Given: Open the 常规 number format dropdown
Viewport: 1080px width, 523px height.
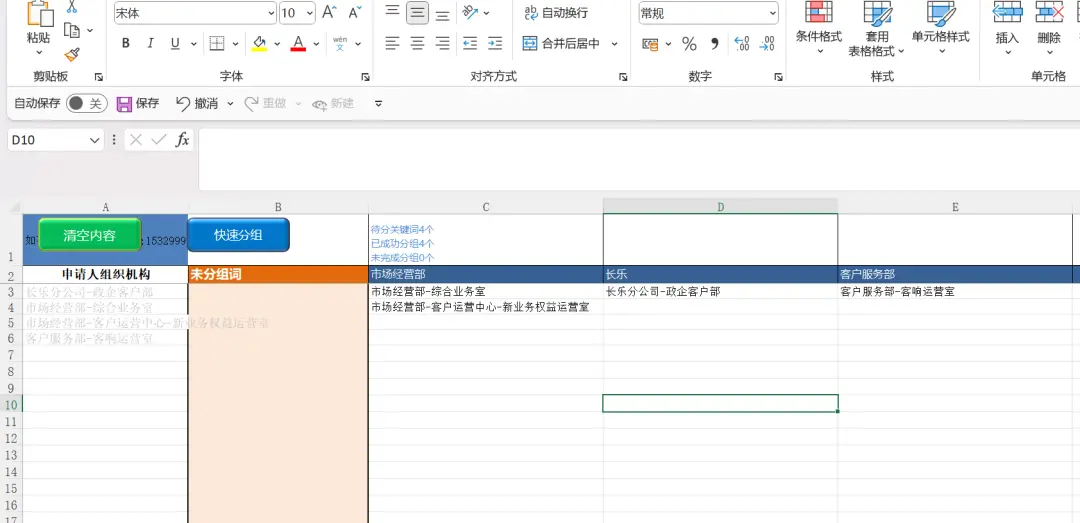Looking at the screenshot, I should pyautogui.click(x=772, y=12).
